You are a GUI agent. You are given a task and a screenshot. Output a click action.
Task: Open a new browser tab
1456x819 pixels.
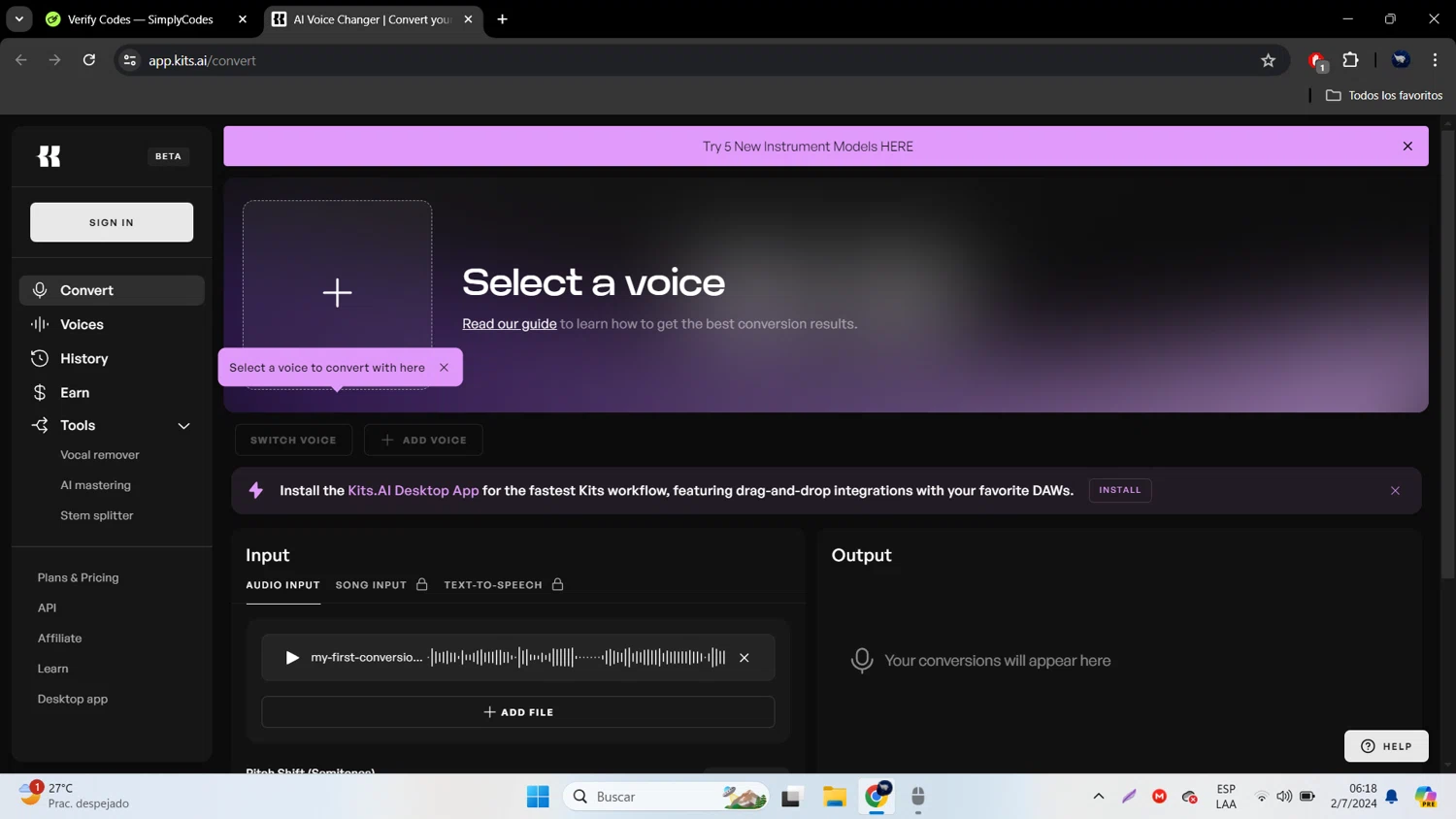[502, 19]
